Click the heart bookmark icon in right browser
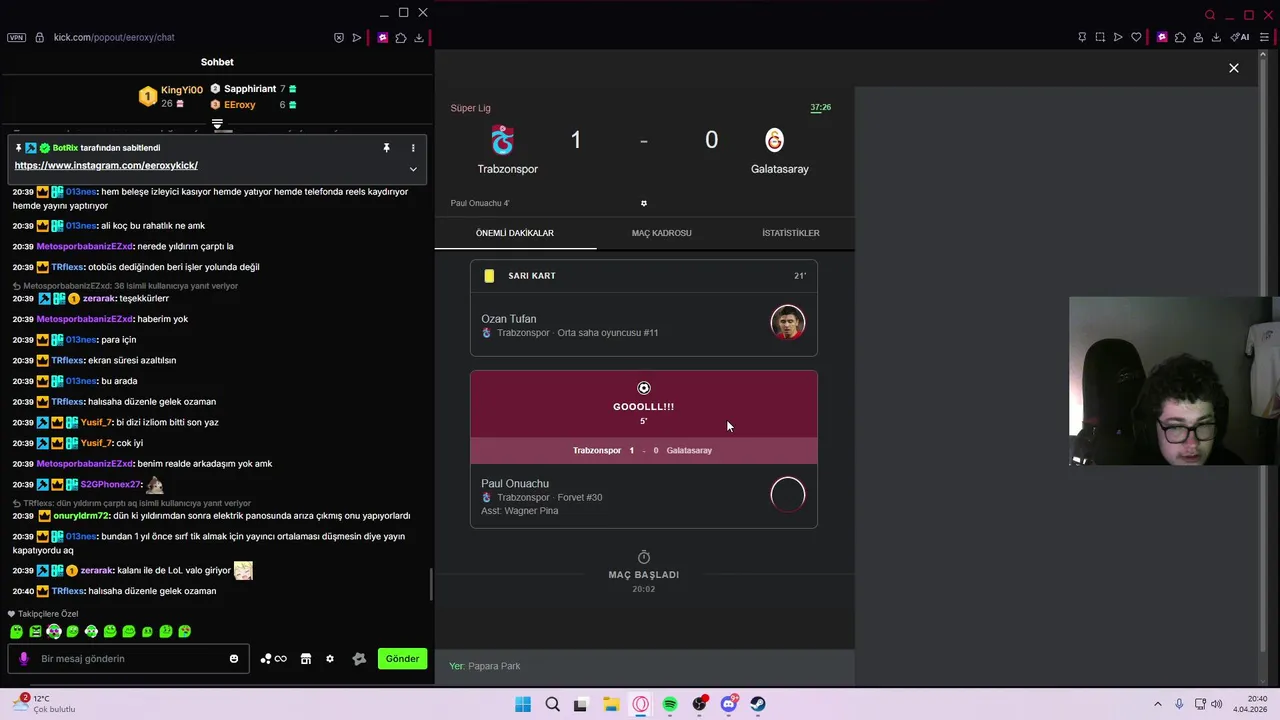The height and width of the screenshot is (720, 1280). (x=1136, y=38)
